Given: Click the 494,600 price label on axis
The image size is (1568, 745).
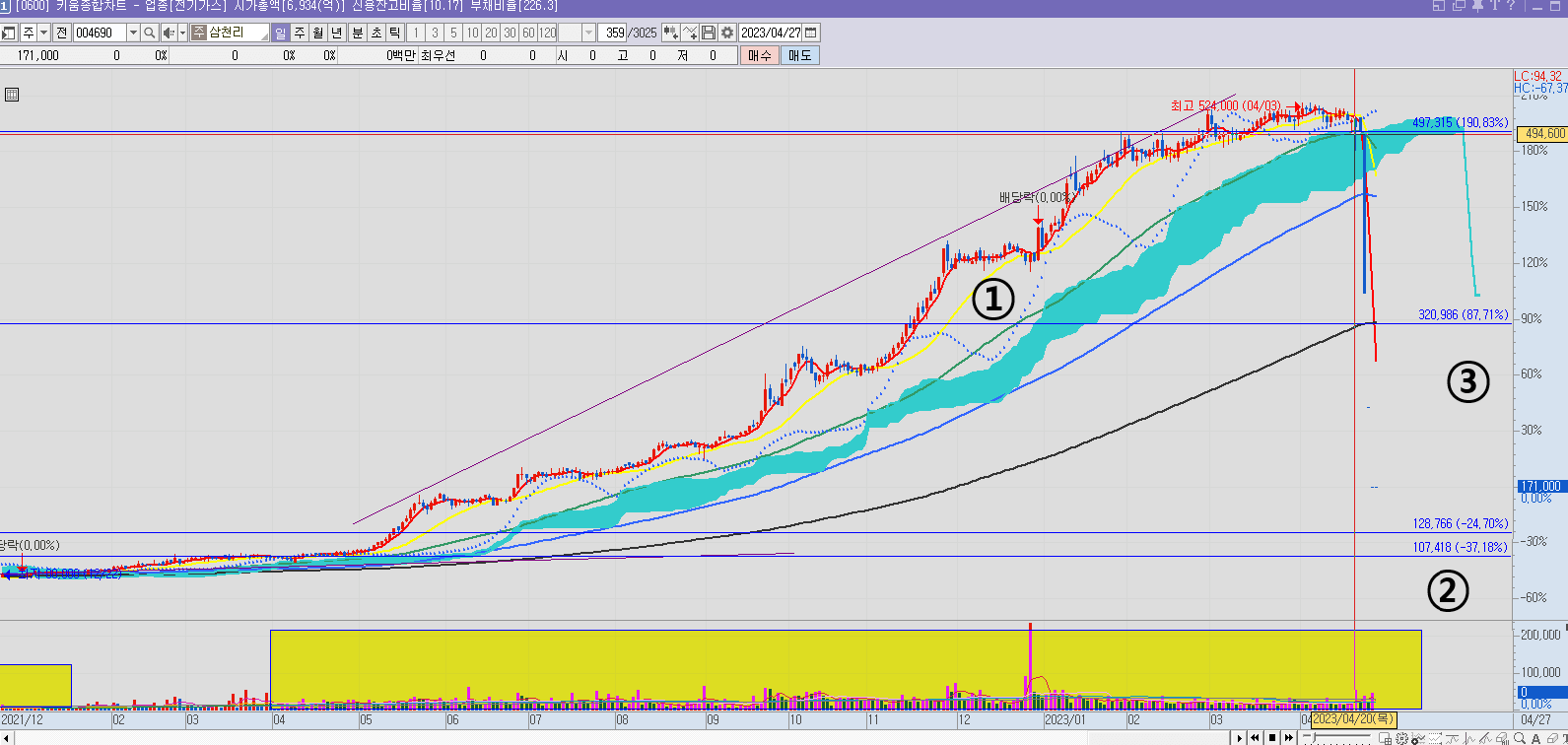Looking at the screenshot, I should pyautogui.click(x=1542, y=133).
